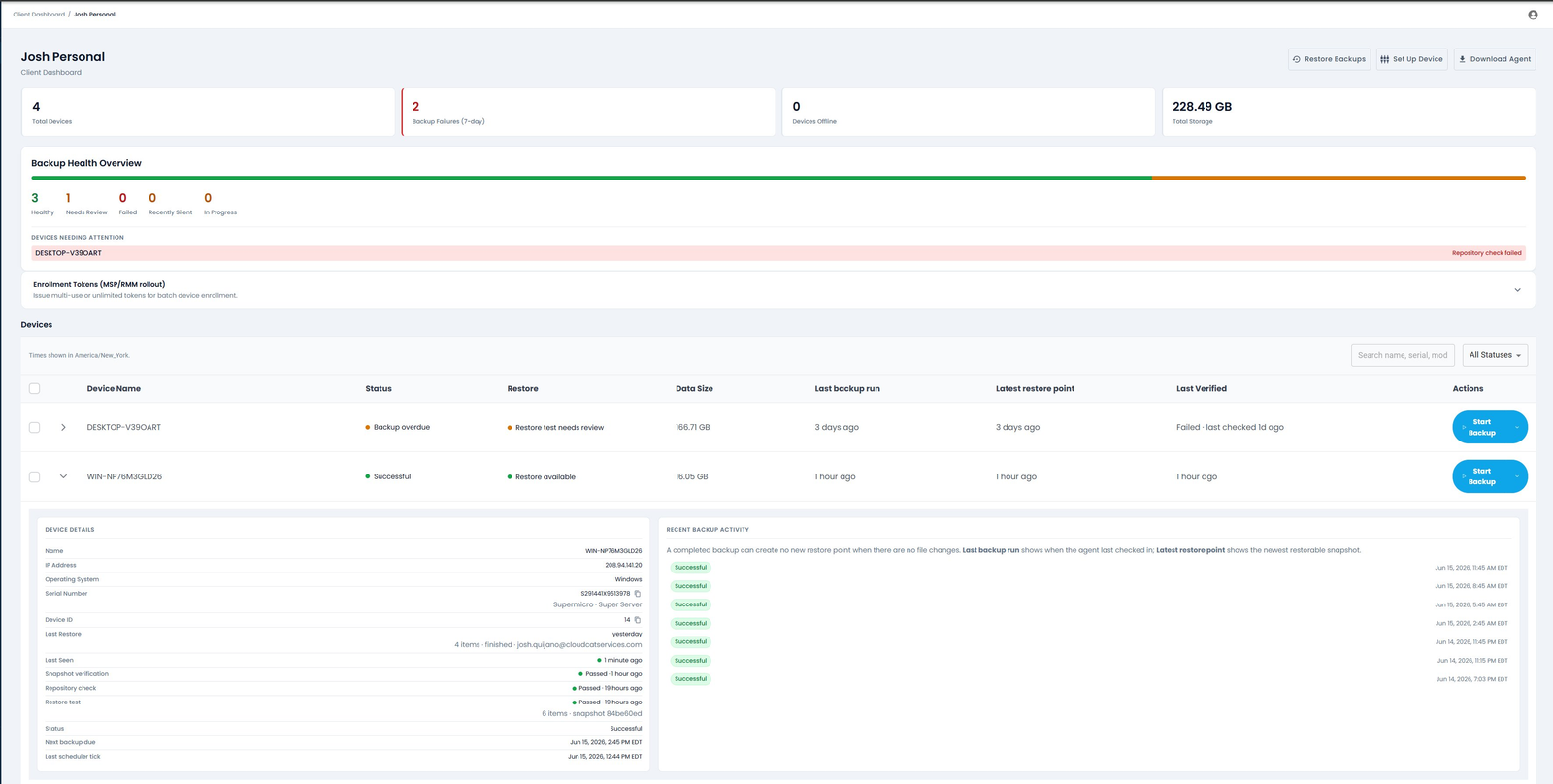Click the orange needs-review portion of health bar
Image resolution: width=1553 pixels, height=784 pixels.
pyautogui.click(x=1338, y=178)
